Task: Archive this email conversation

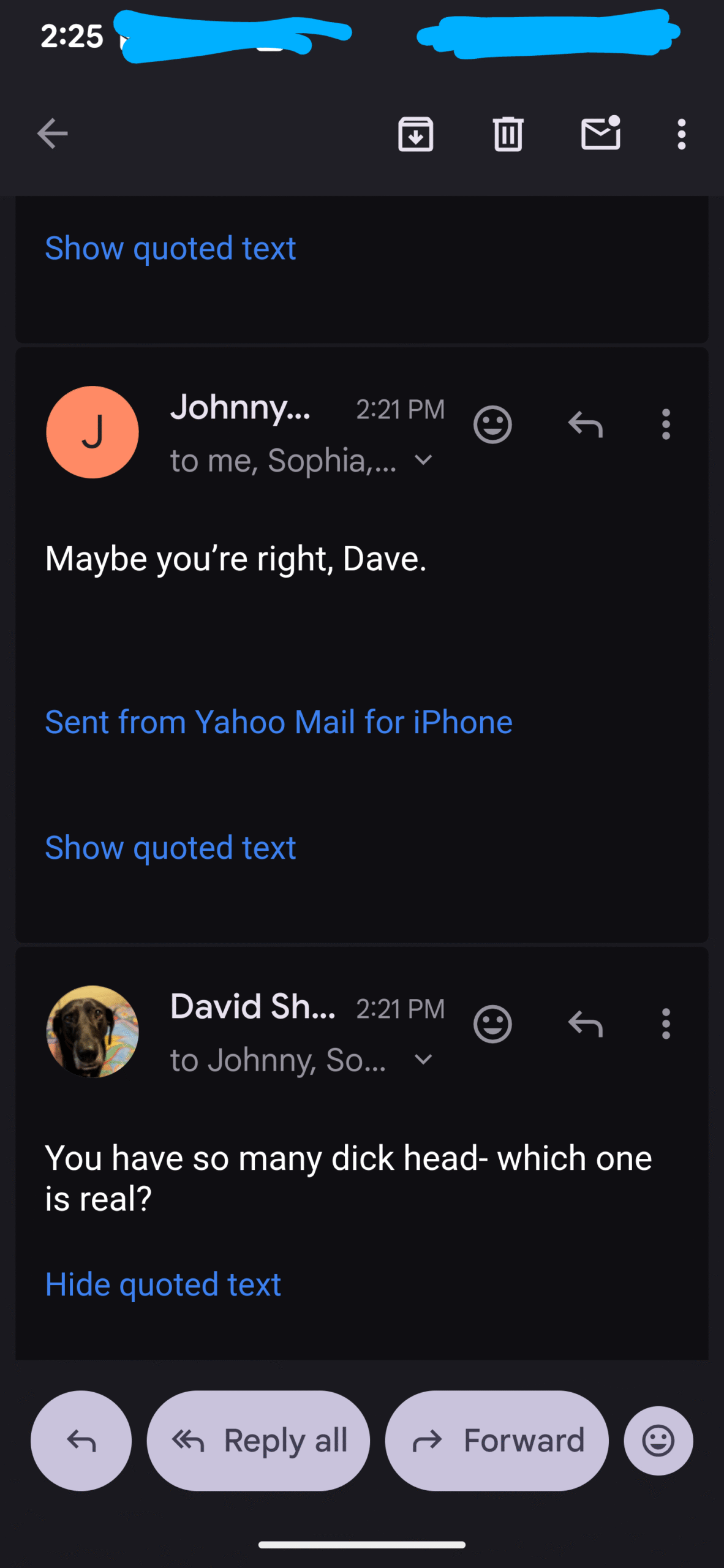Action: 416,134
